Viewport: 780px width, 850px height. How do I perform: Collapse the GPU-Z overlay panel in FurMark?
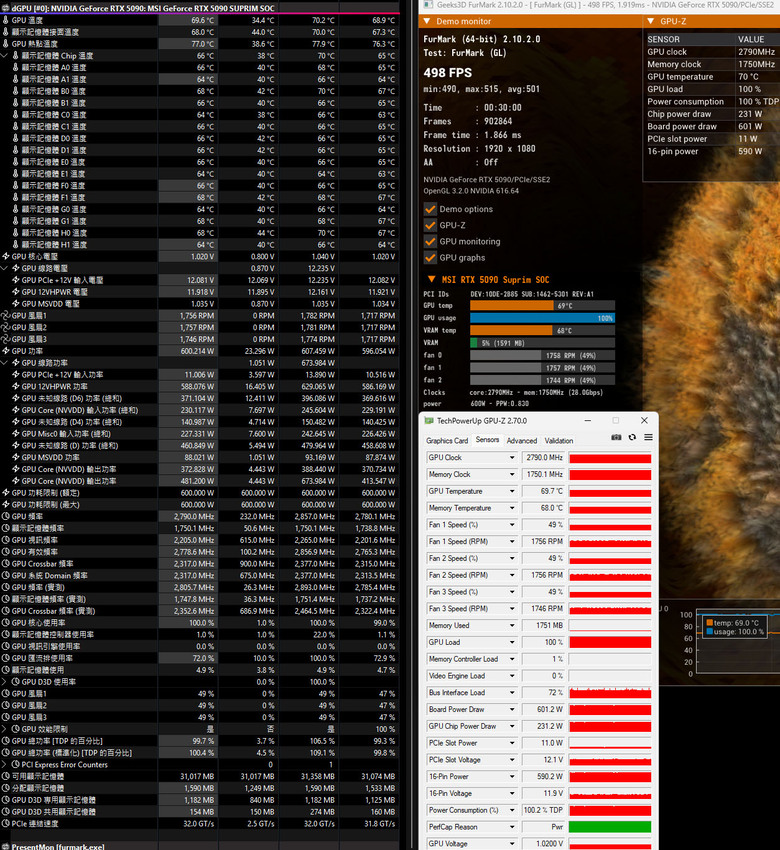click(x=651, y=21)
